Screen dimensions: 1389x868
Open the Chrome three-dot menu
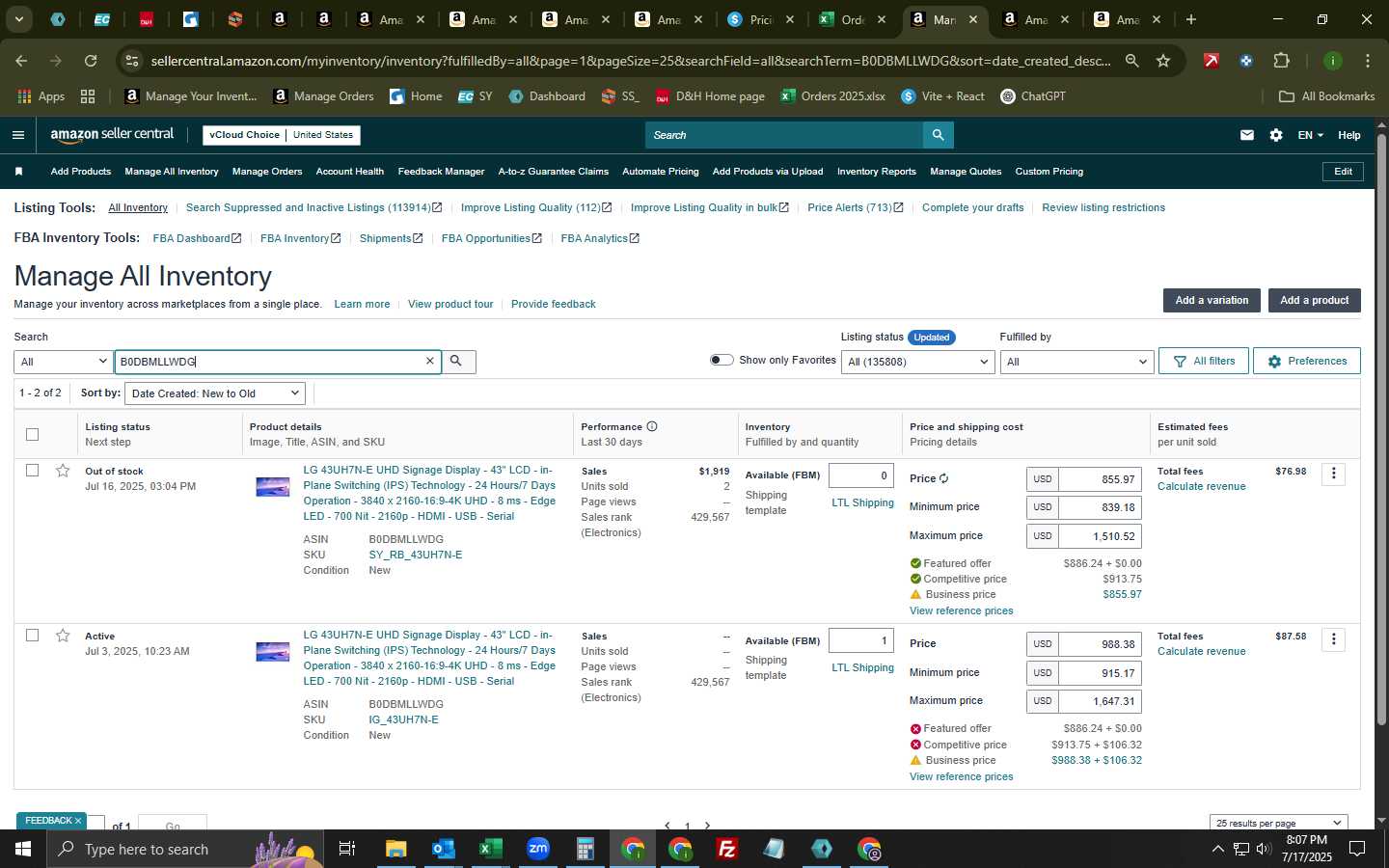(x=1368, y=61)
